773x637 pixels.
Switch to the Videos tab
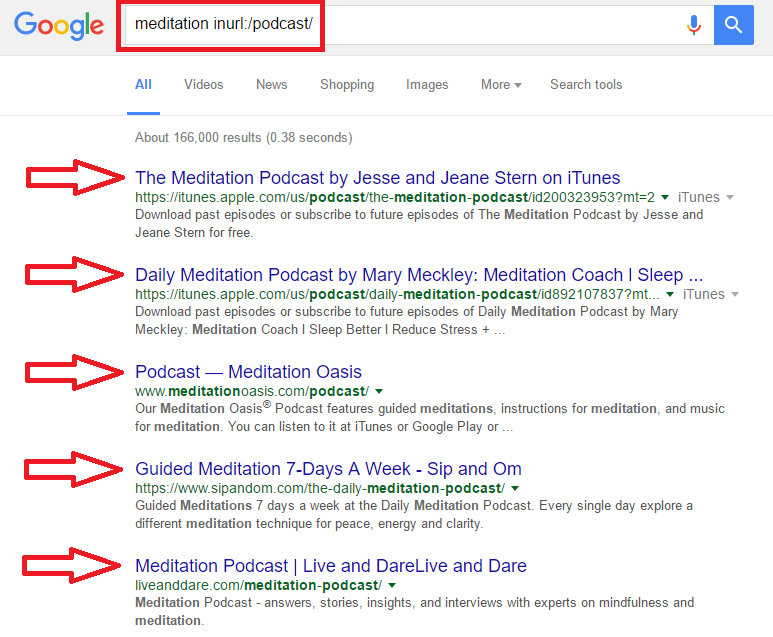204,84
